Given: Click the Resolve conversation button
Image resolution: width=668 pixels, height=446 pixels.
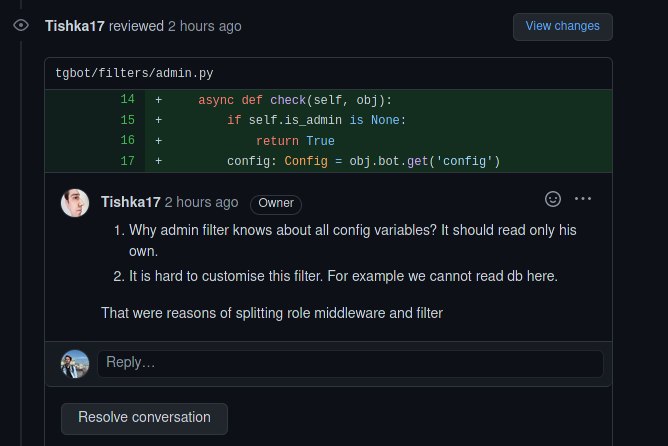Looking at the screenshot, I should 144,418.
